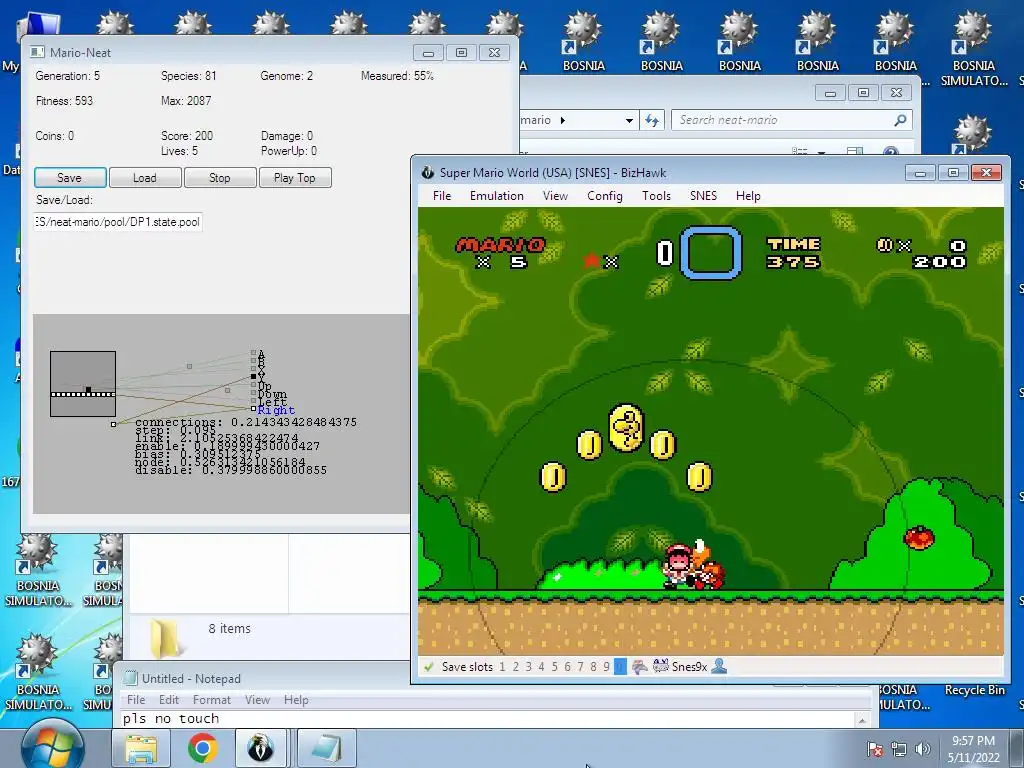Screen dimensions: 1024x768
Task: Open the Help menu in BizHawk
Action: pyautogui.click(x=748, y=196)
